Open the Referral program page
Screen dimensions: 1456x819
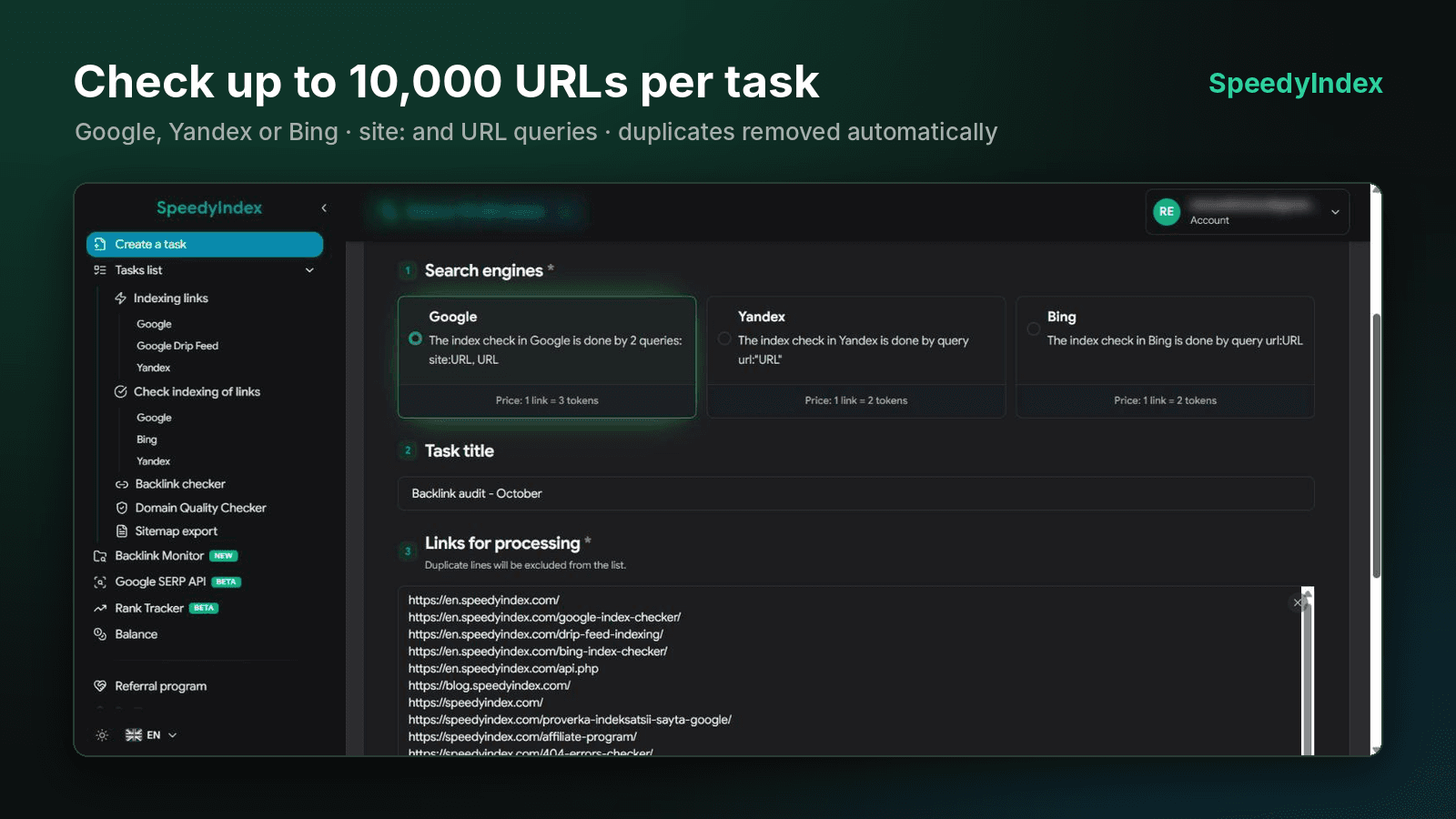pos(160,686)
